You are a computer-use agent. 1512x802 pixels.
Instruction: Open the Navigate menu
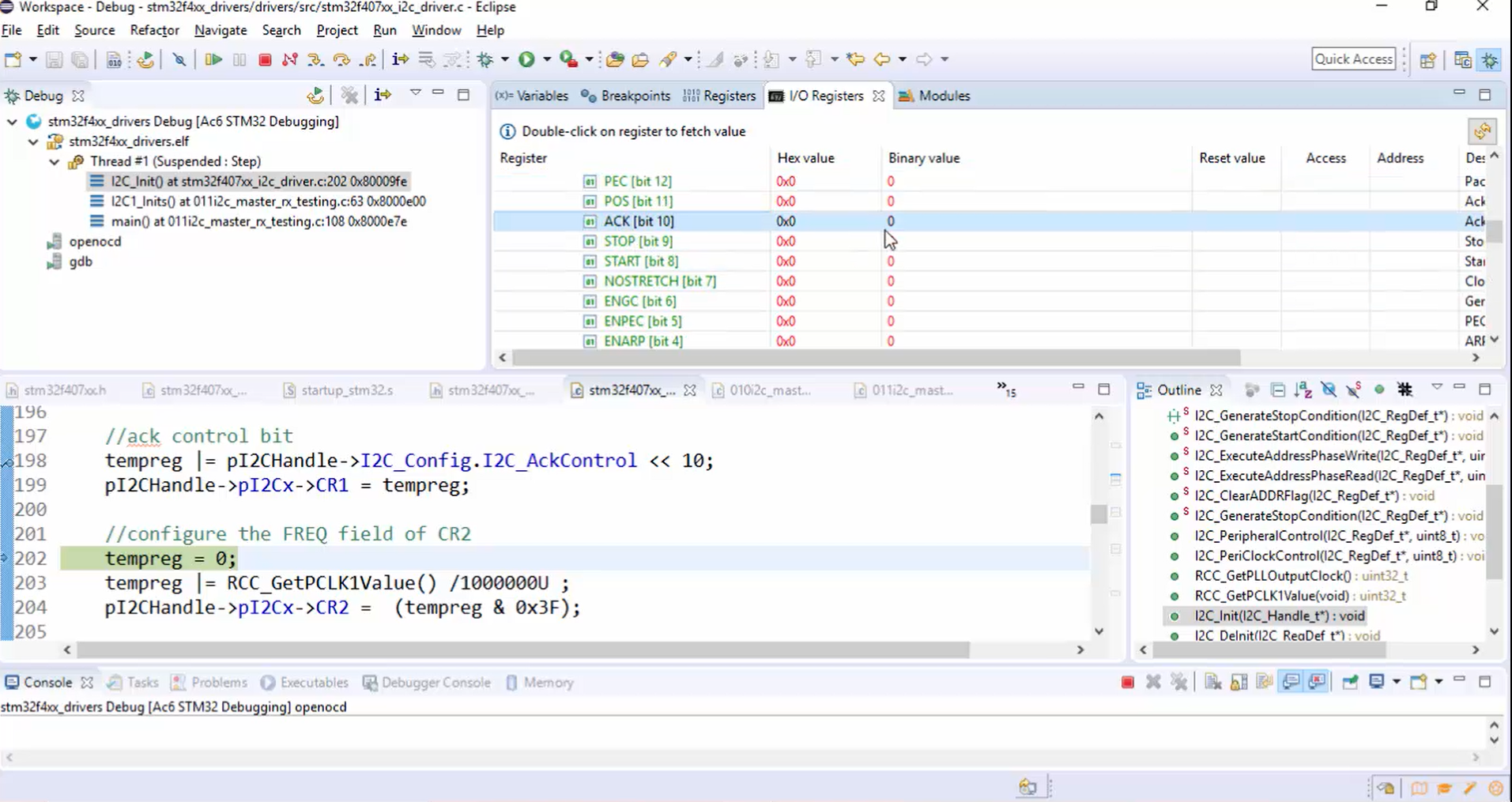point(221,30)
